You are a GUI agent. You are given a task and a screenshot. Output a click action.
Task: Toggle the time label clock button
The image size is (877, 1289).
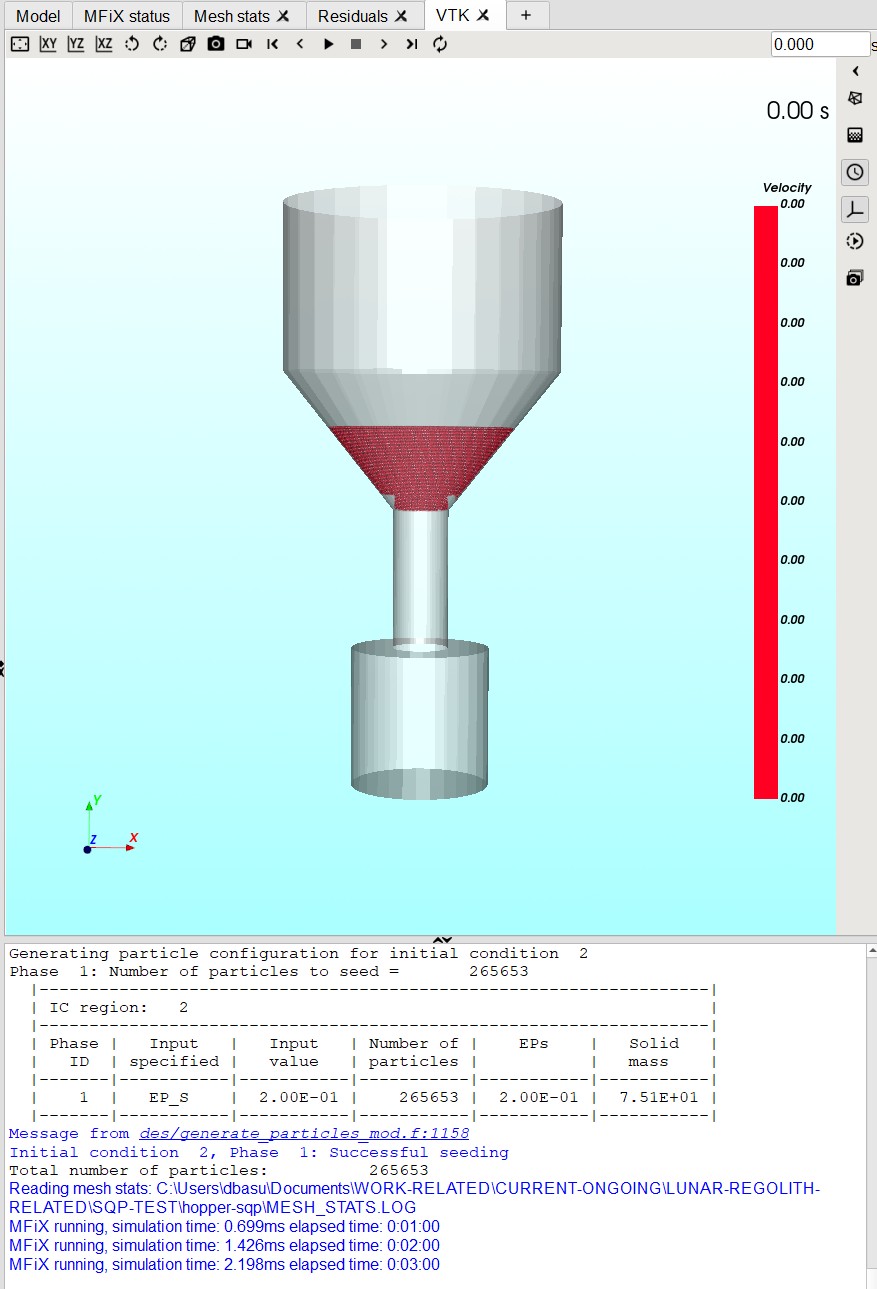point(855,172)
